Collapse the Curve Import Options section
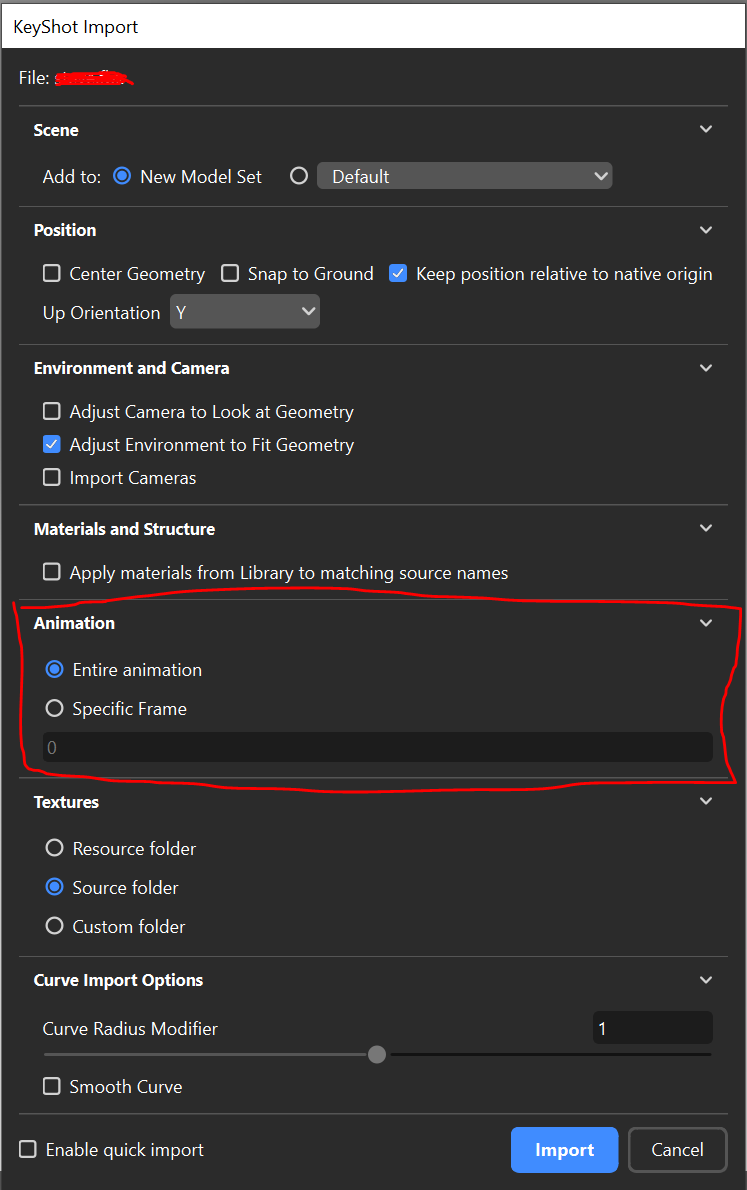747x1190 pixels. tap(706, 980)
